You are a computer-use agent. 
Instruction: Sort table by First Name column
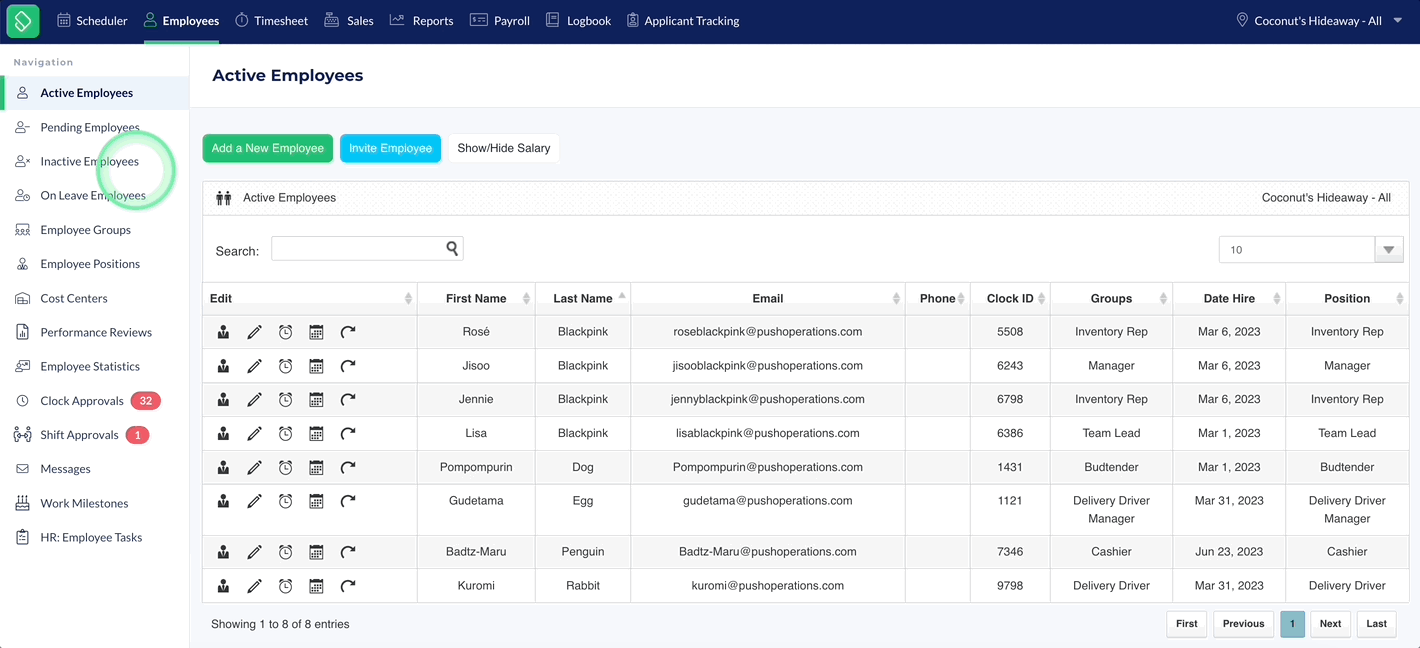coord(476,298)
